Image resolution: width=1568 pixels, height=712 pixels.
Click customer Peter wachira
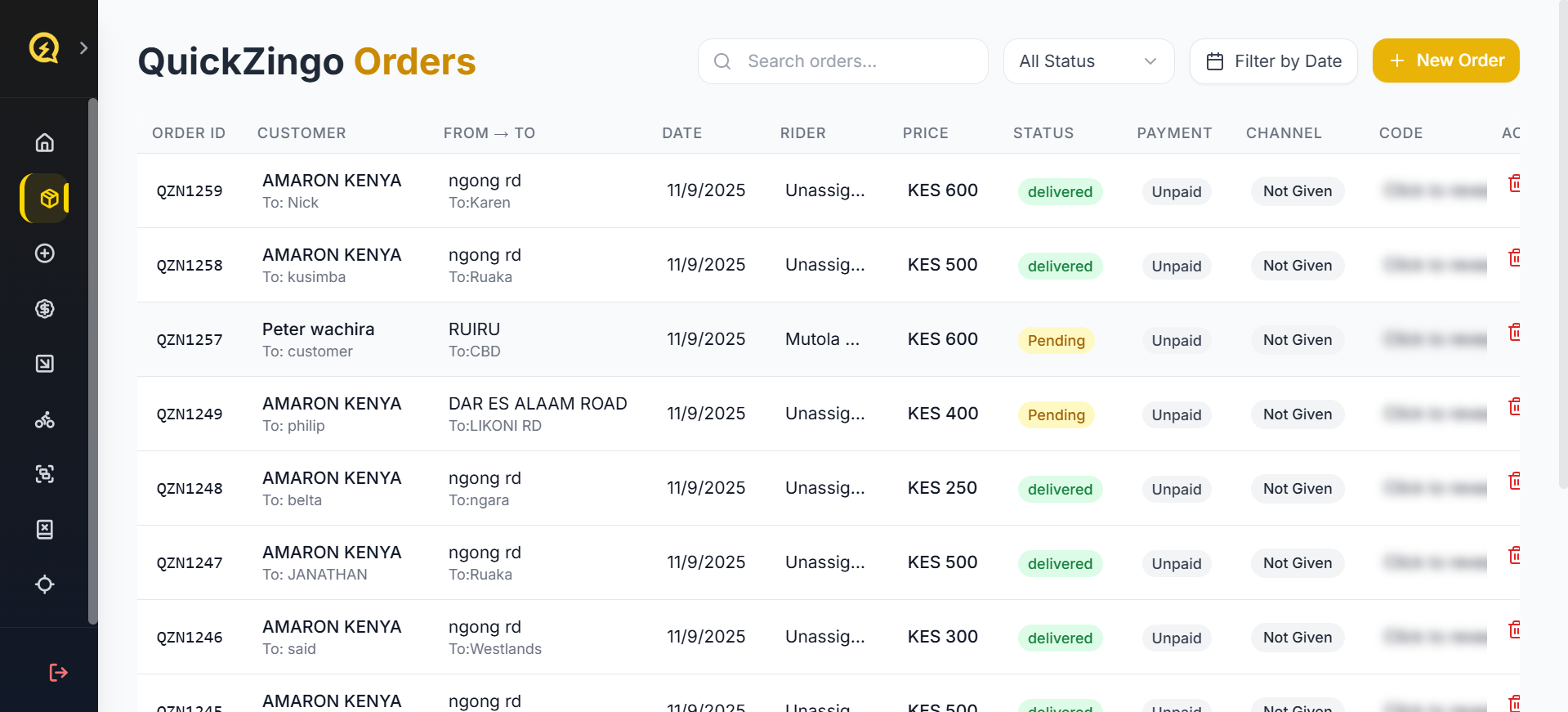(x=319, y=329)
